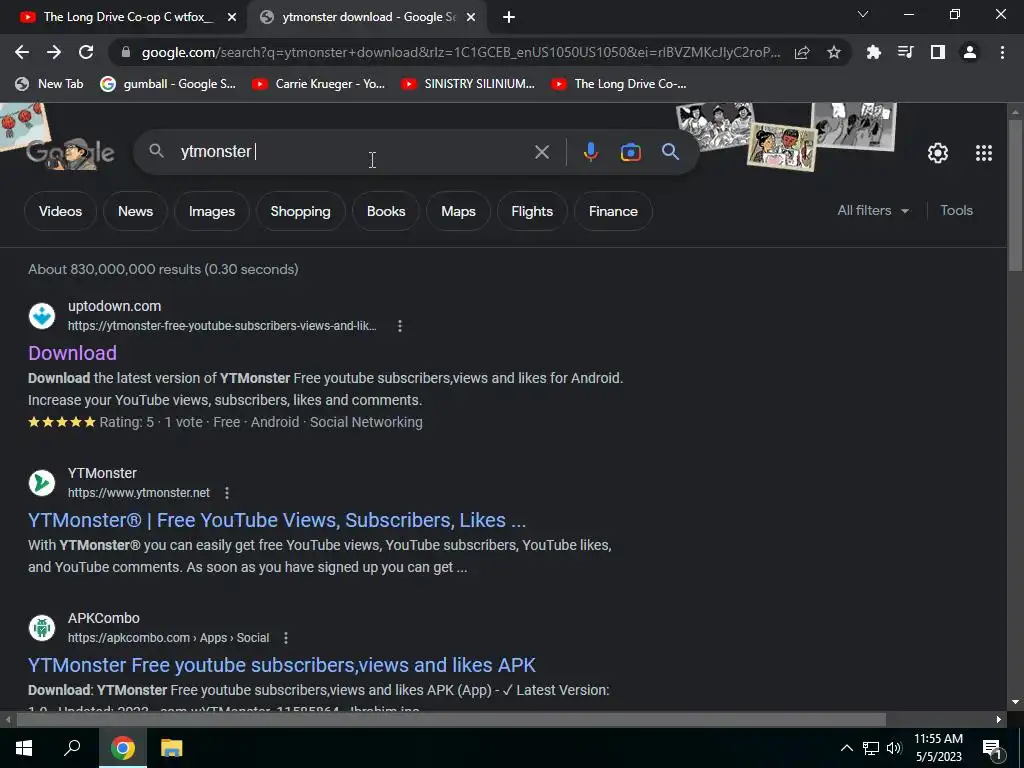This screenshot has height=768, width=1024.
Task: Open the Carrie Krueger bookmark
Action: point(319,84)
